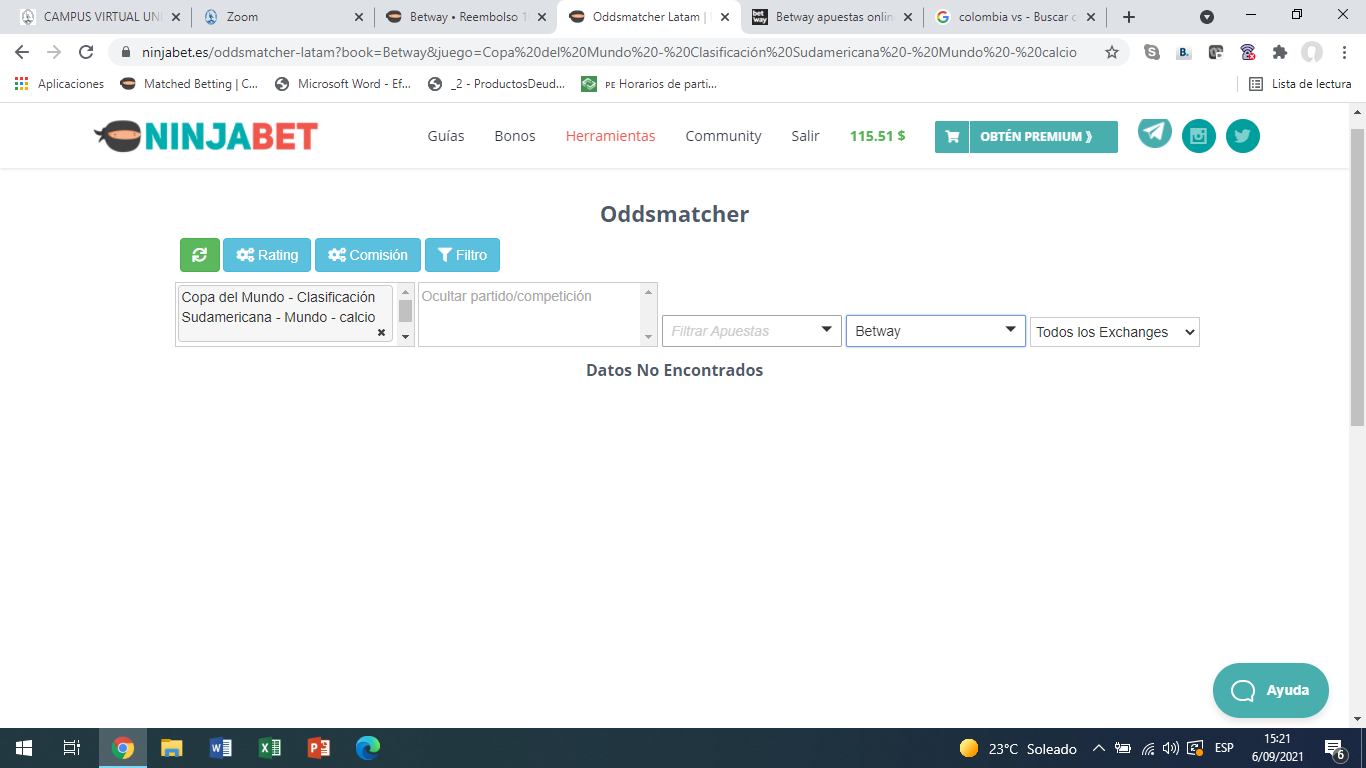Click the green refresh odds button
1366x768 pixels.
tap(199, 255)
